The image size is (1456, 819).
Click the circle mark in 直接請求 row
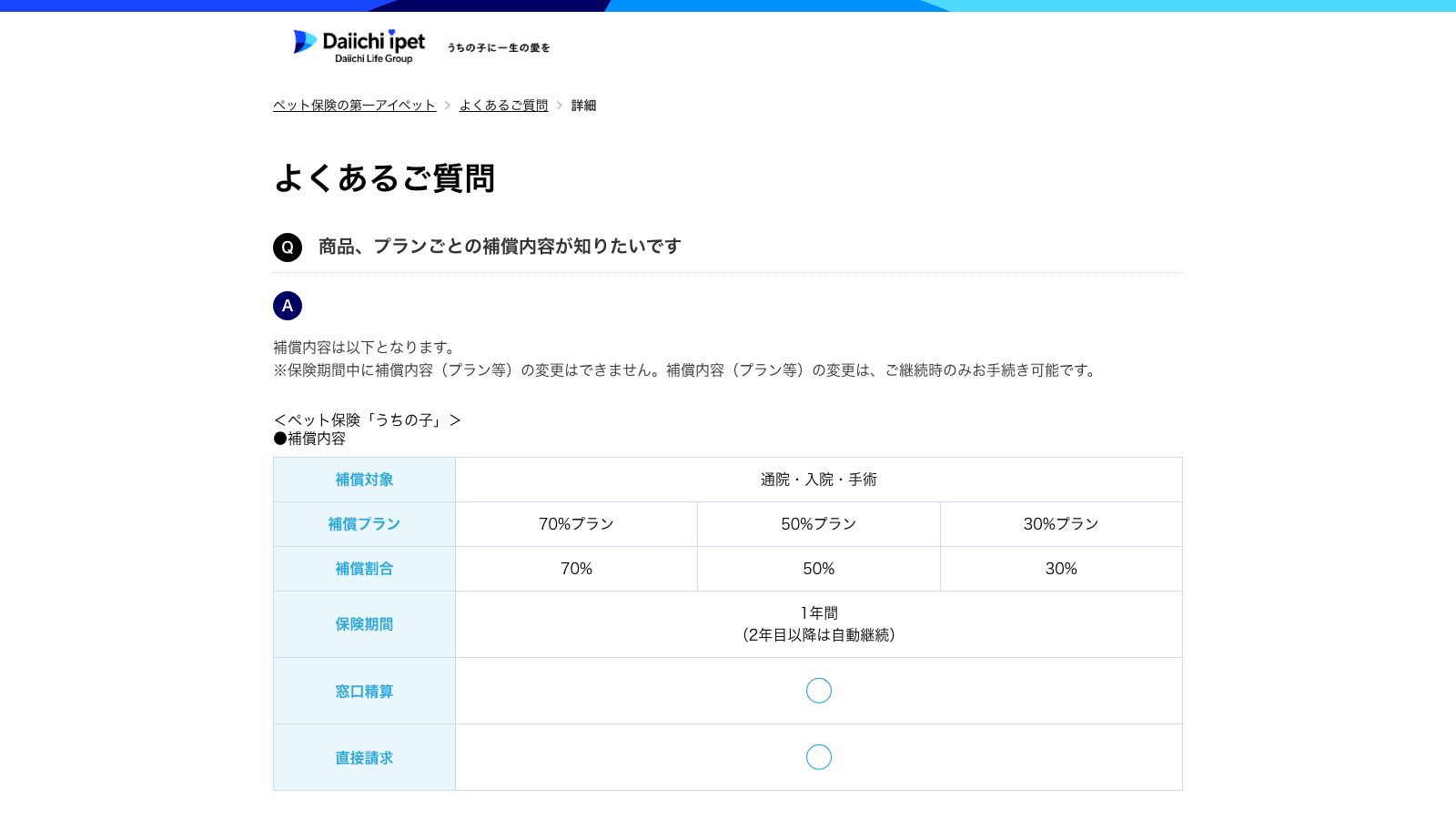coord(819,757)
